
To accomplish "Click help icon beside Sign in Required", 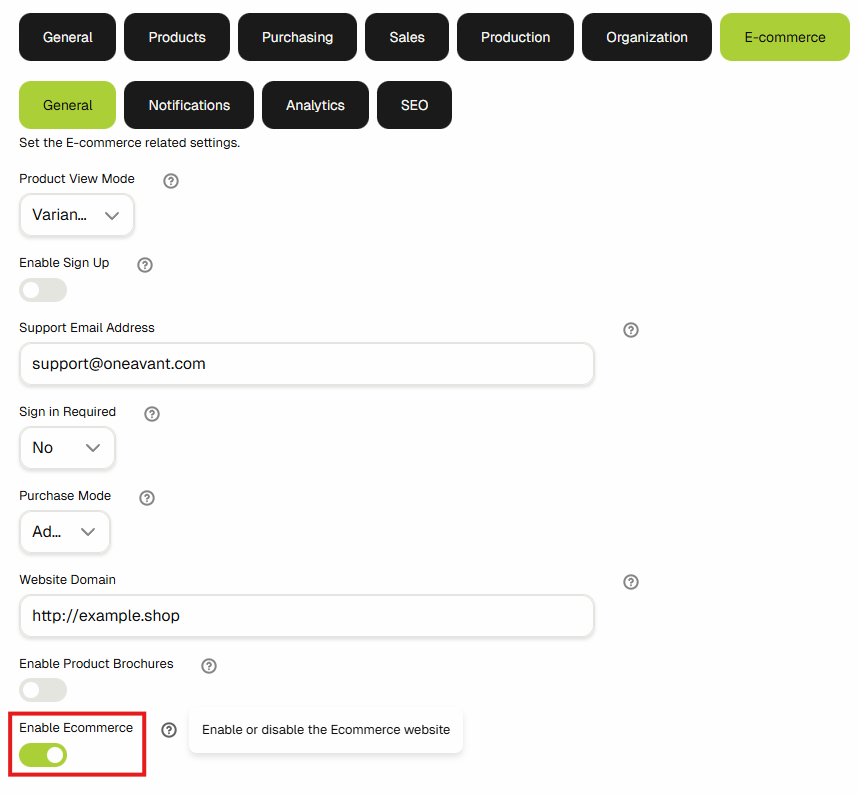I will [x=152, y=413].
